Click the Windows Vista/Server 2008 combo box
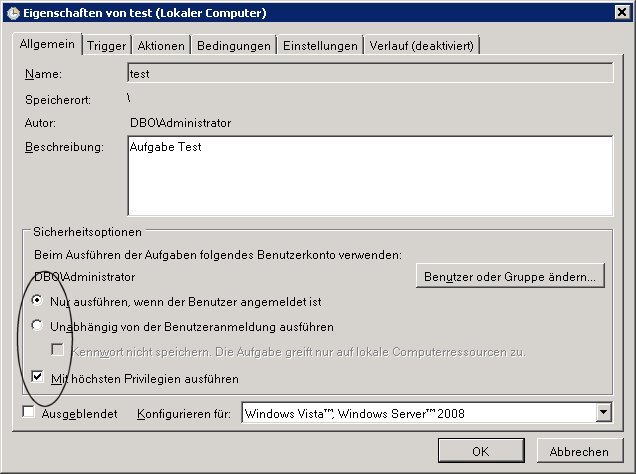This screenshot has width=636, height=474. coord(418,412)
